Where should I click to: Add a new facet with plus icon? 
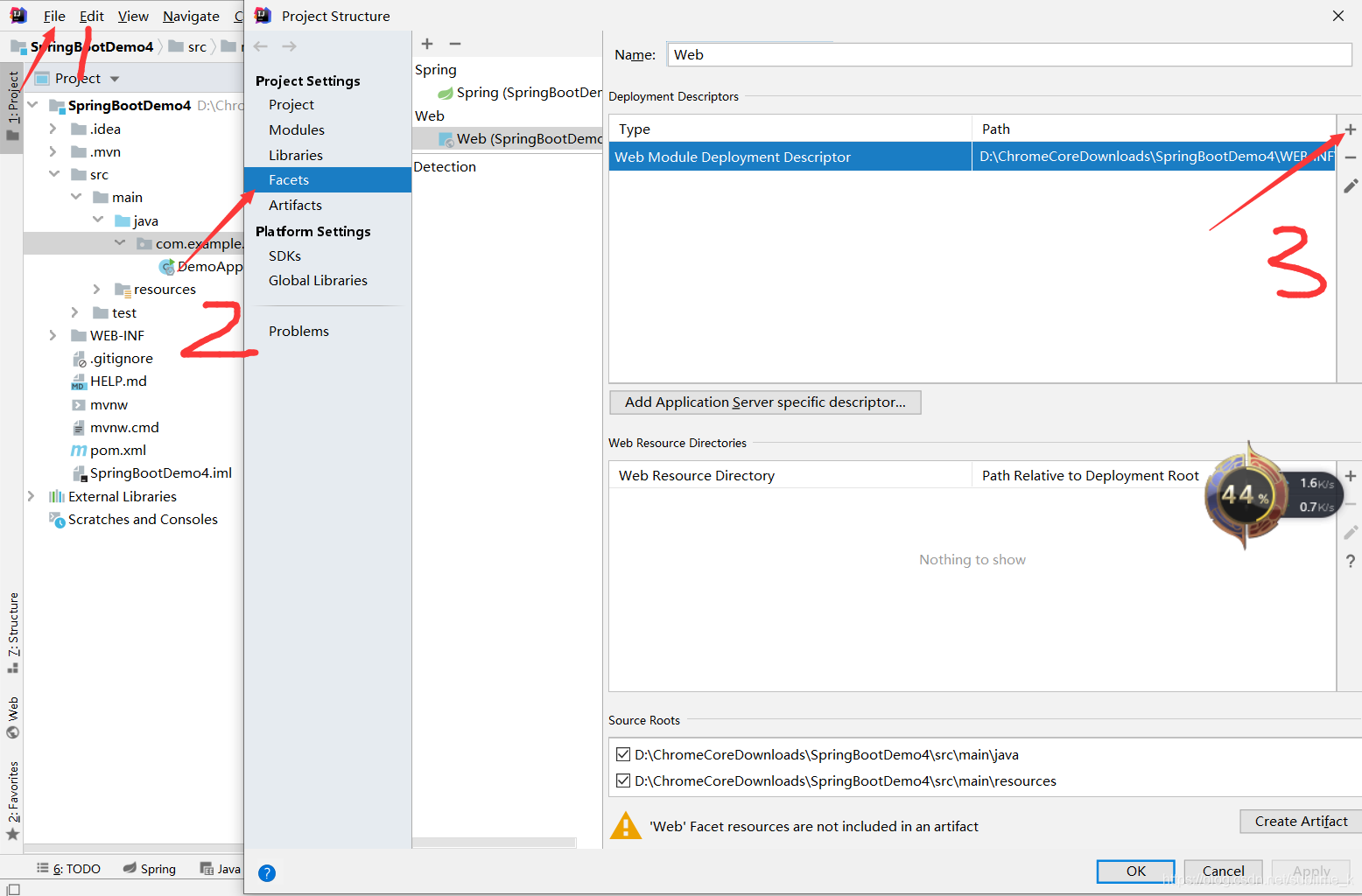pos(427,44)
